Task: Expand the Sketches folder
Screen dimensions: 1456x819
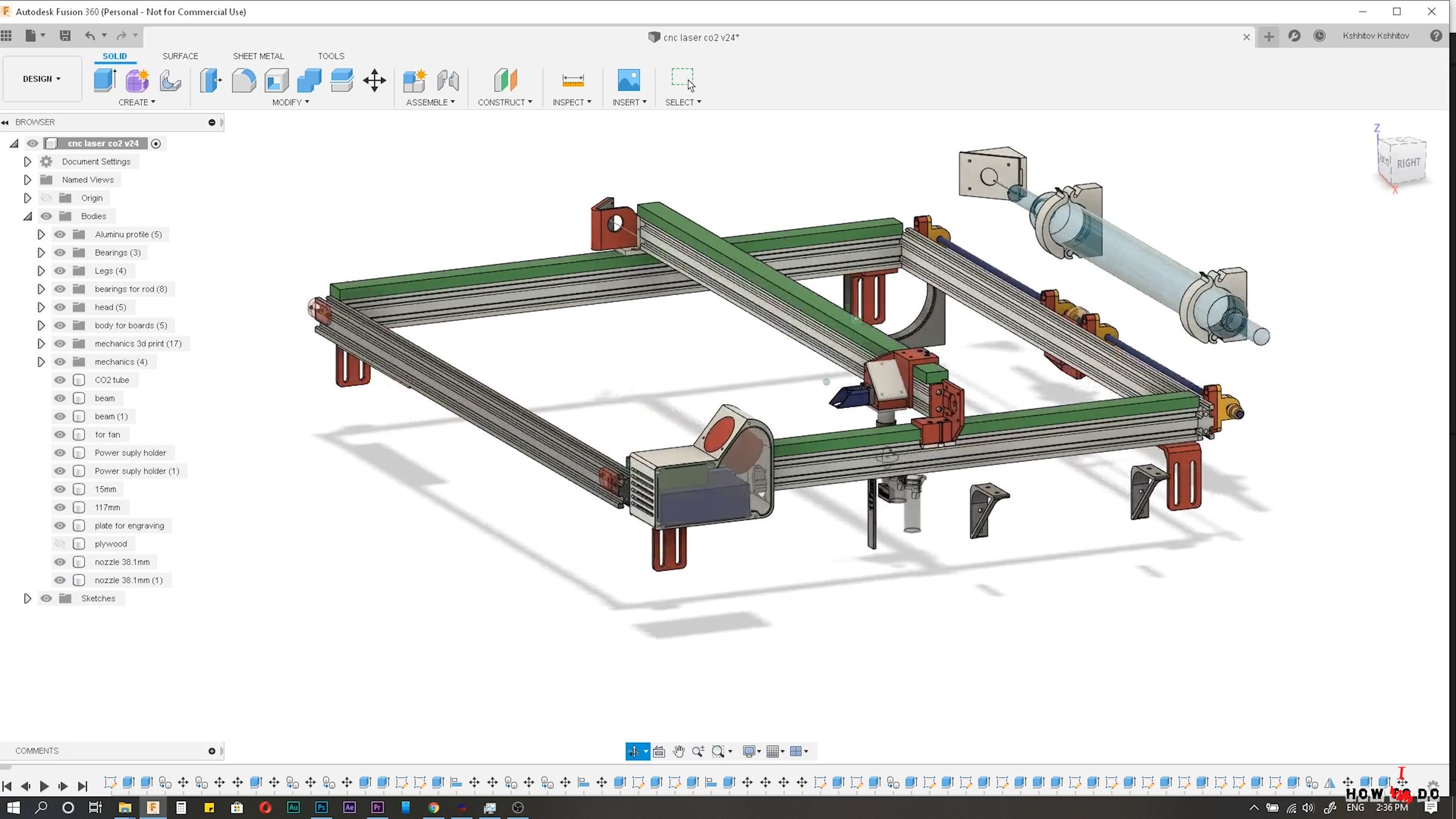Action: coord(27,599)
